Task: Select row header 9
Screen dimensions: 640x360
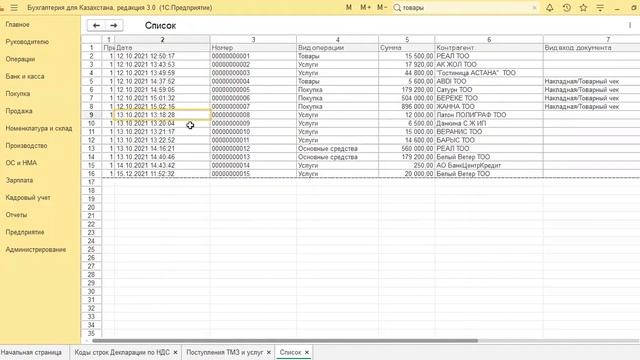Action: pyautogui.click(x=91, y=115)
